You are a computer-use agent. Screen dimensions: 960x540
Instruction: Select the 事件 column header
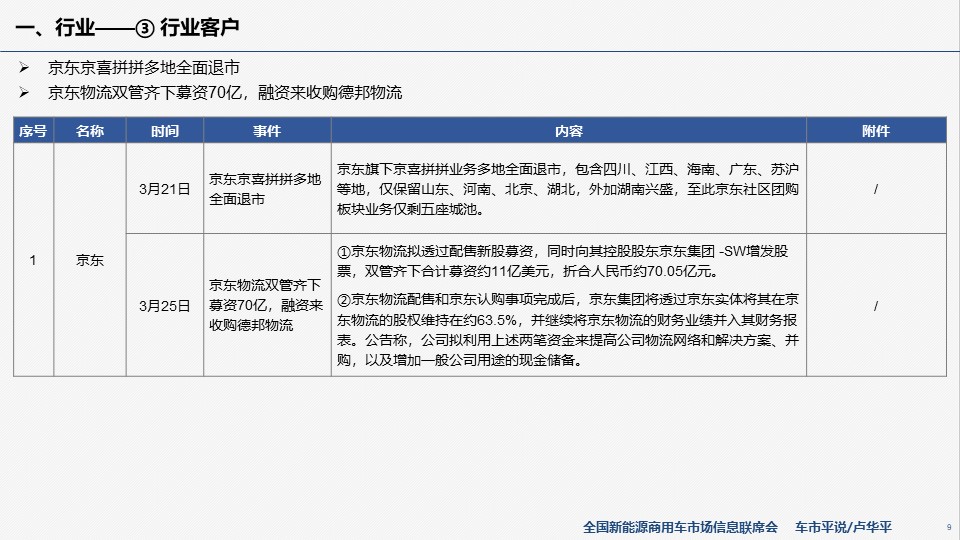[267, 131]
